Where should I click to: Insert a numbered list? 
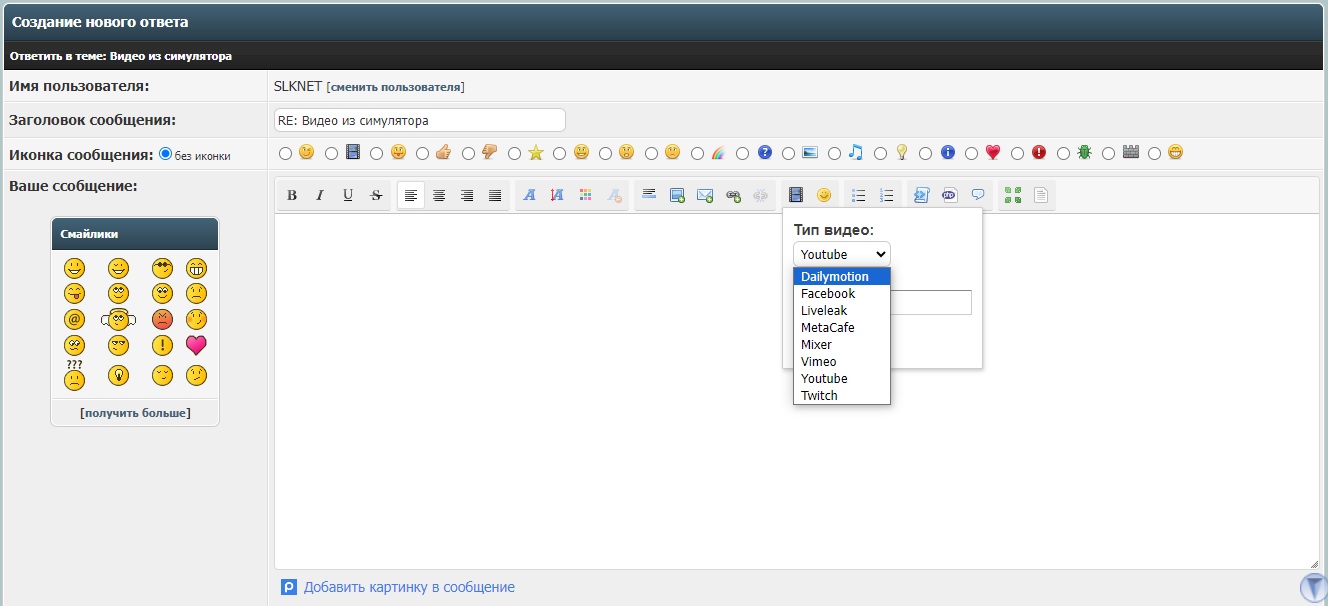(x=886, y=195)
